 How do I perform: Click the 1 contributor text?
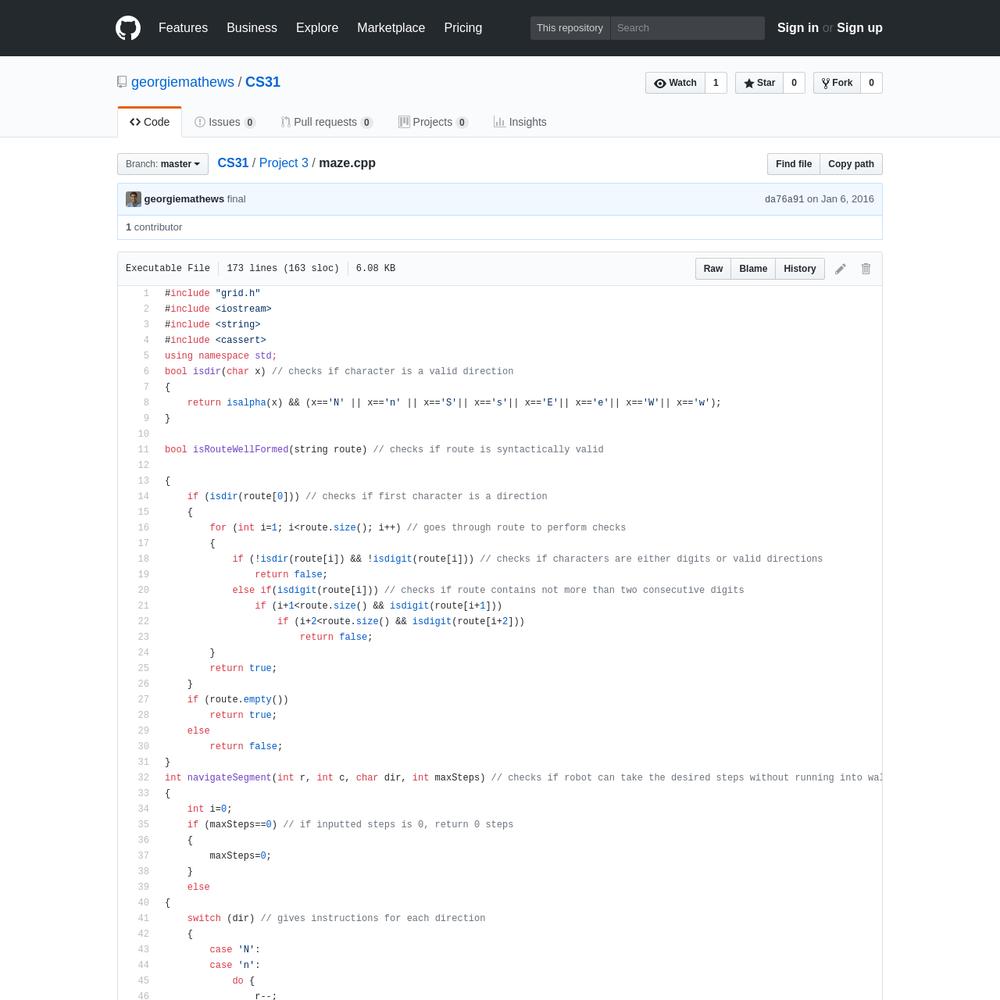154,227
